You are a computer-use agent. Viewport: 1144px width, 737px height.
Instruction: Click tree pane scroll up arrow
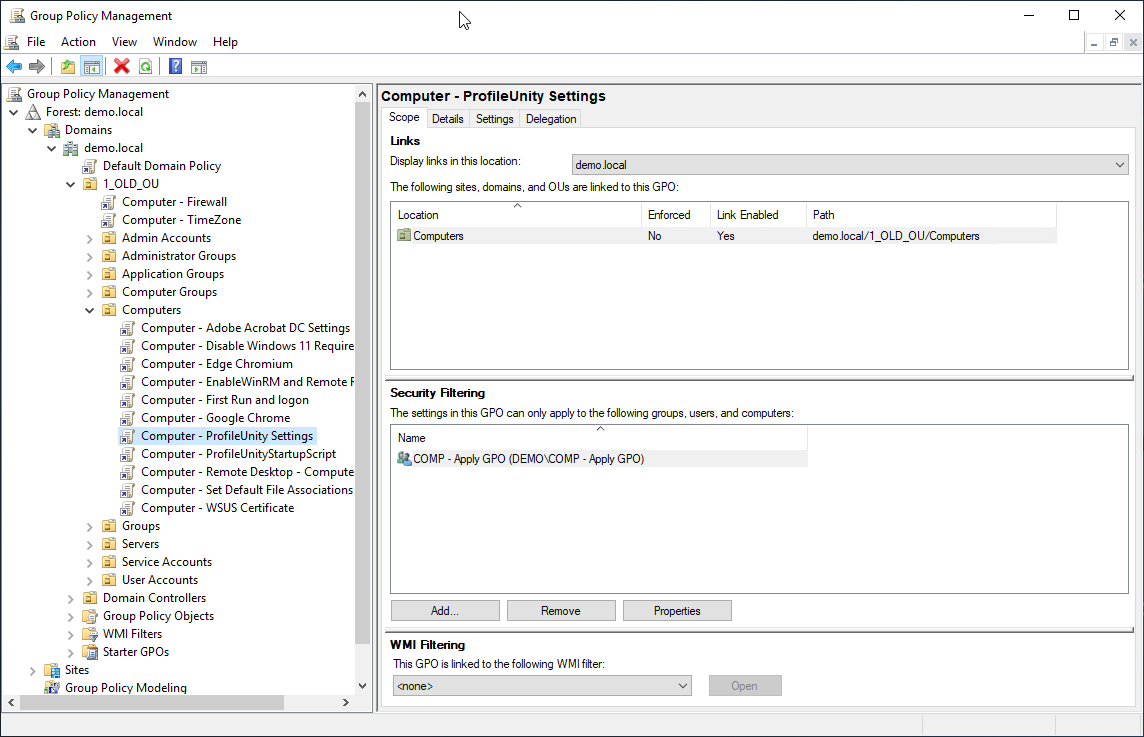pos(363,94)
